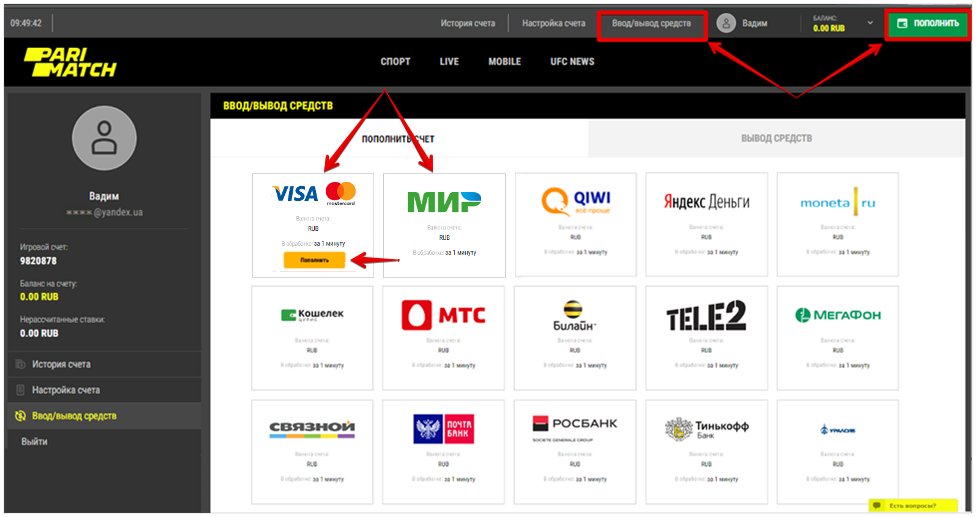This screenshot has width=978, height=517.
Task: Select МегаФон mobile payment option
Action: (x=838, y=338)
